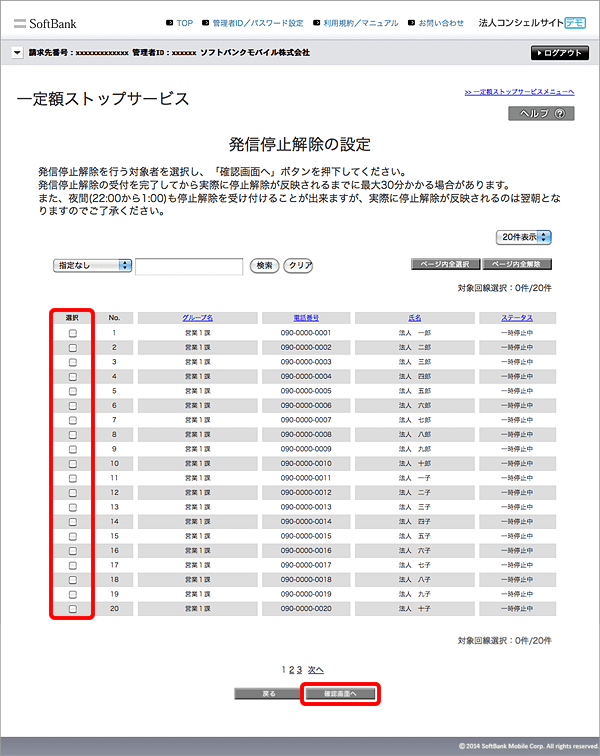Open the 指定なし search filter dropdown

92,266
